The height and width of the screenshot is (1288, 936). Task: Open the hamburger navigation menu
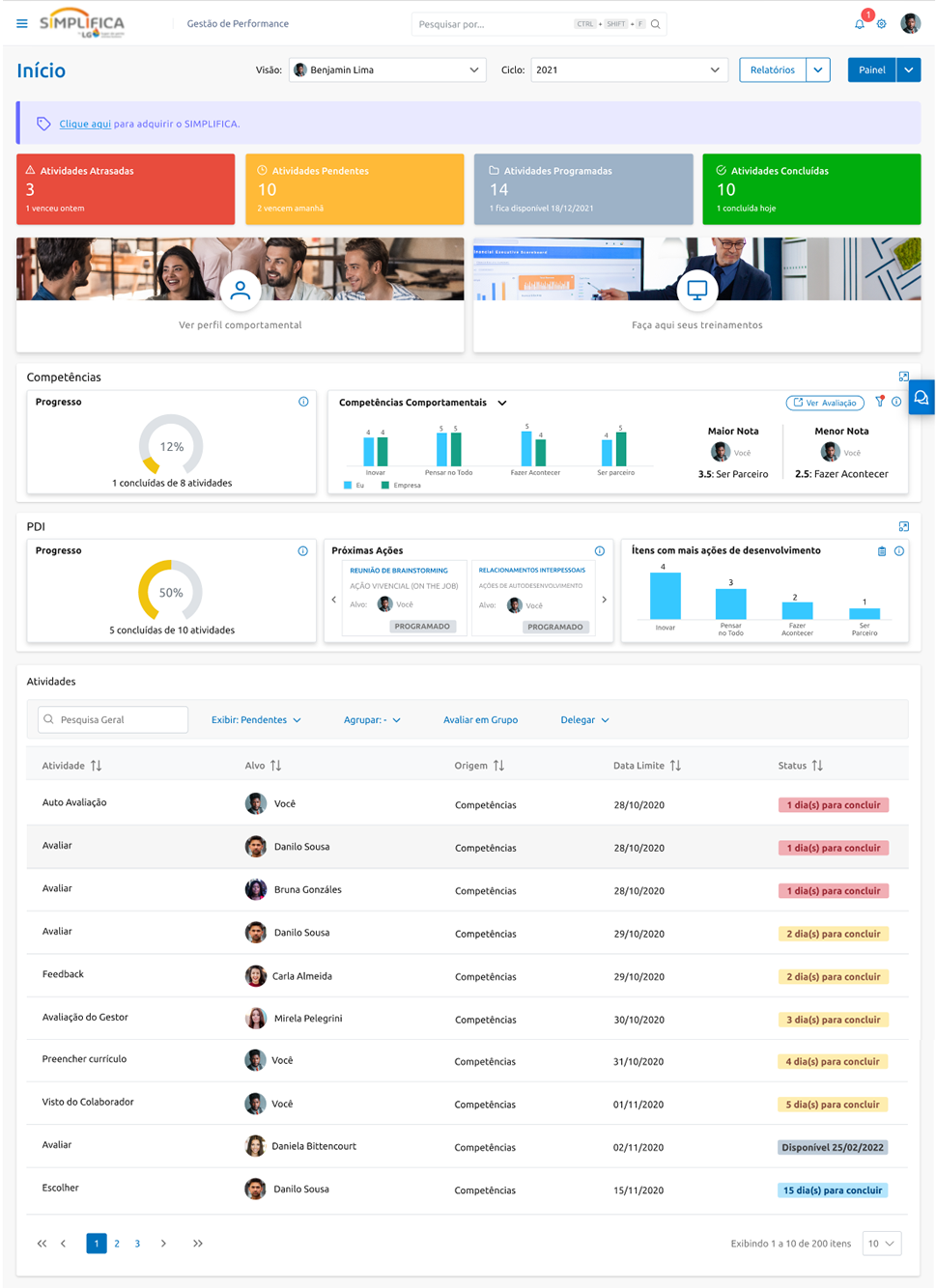tap(21, 24)
